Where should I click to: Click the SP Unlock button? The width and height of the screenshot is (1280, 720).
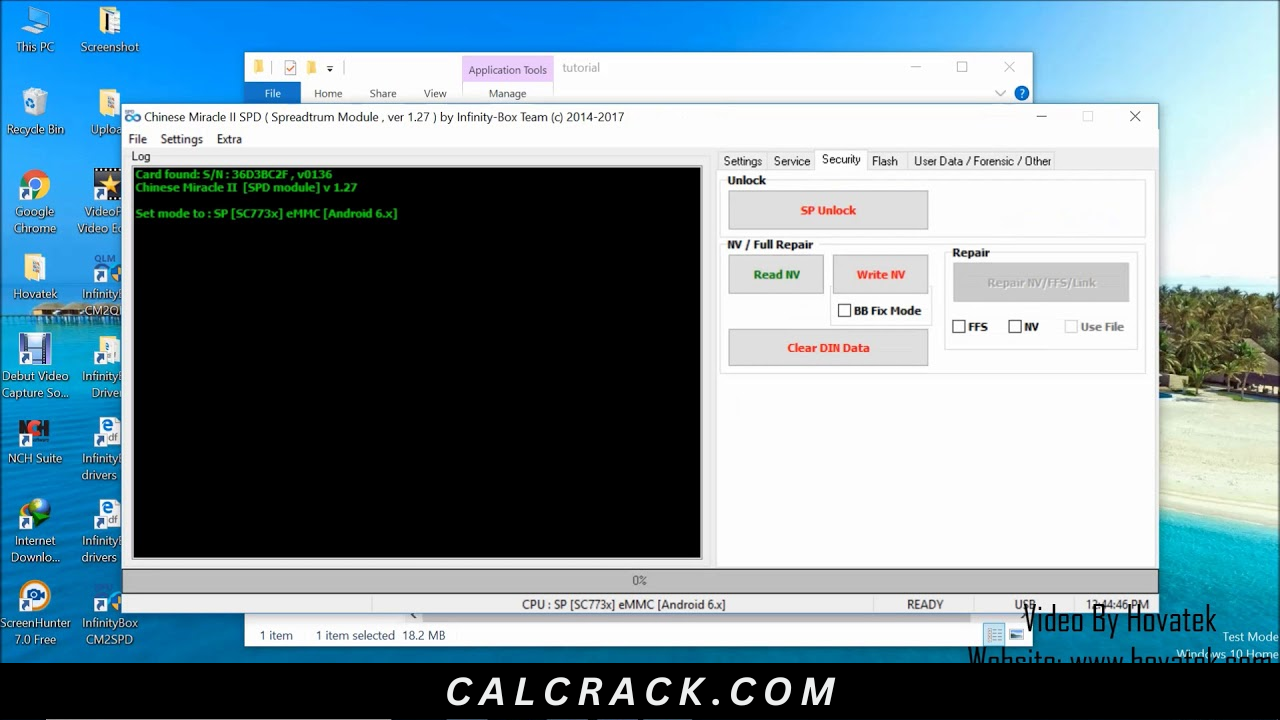[828, 211]
